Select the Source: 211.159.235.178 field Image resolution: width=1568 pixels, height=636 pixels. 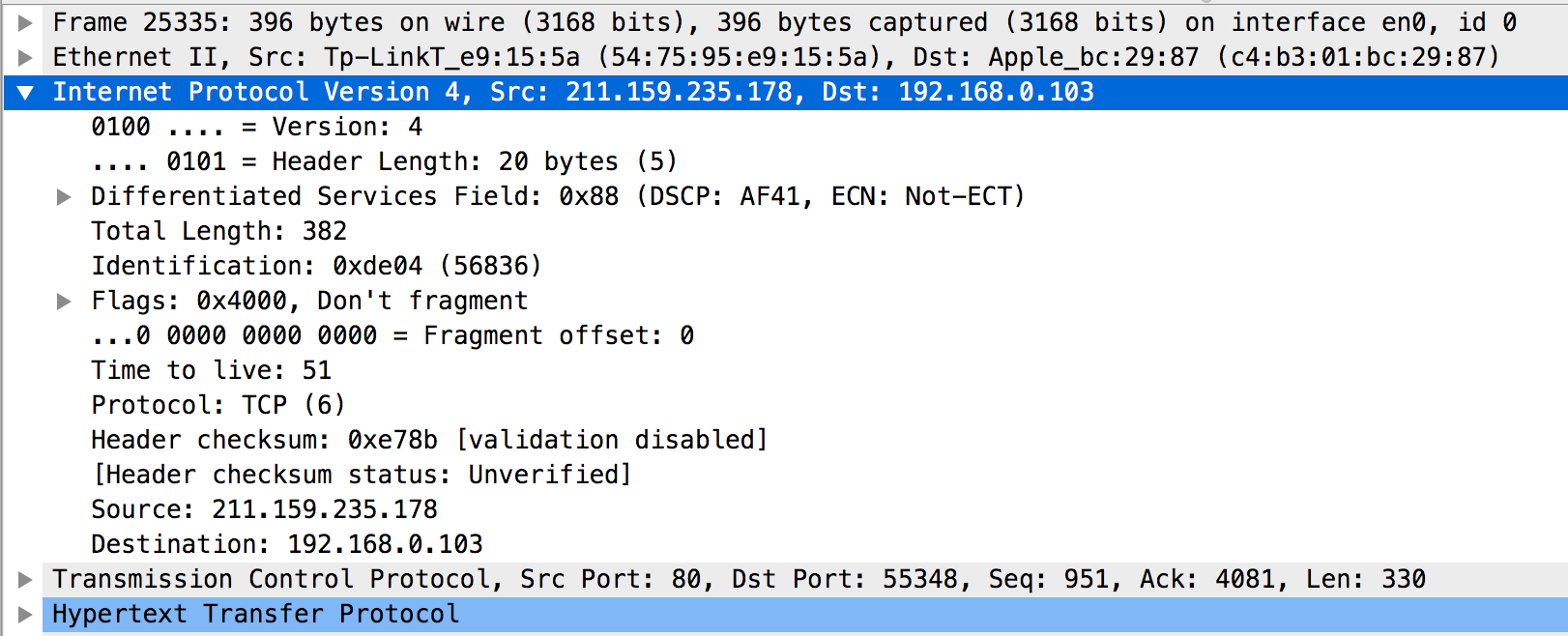264,509
